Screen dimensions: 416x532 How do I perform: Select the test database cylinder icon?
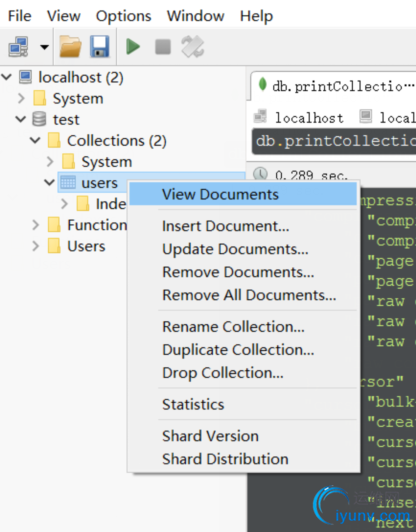tap(39, 119)
